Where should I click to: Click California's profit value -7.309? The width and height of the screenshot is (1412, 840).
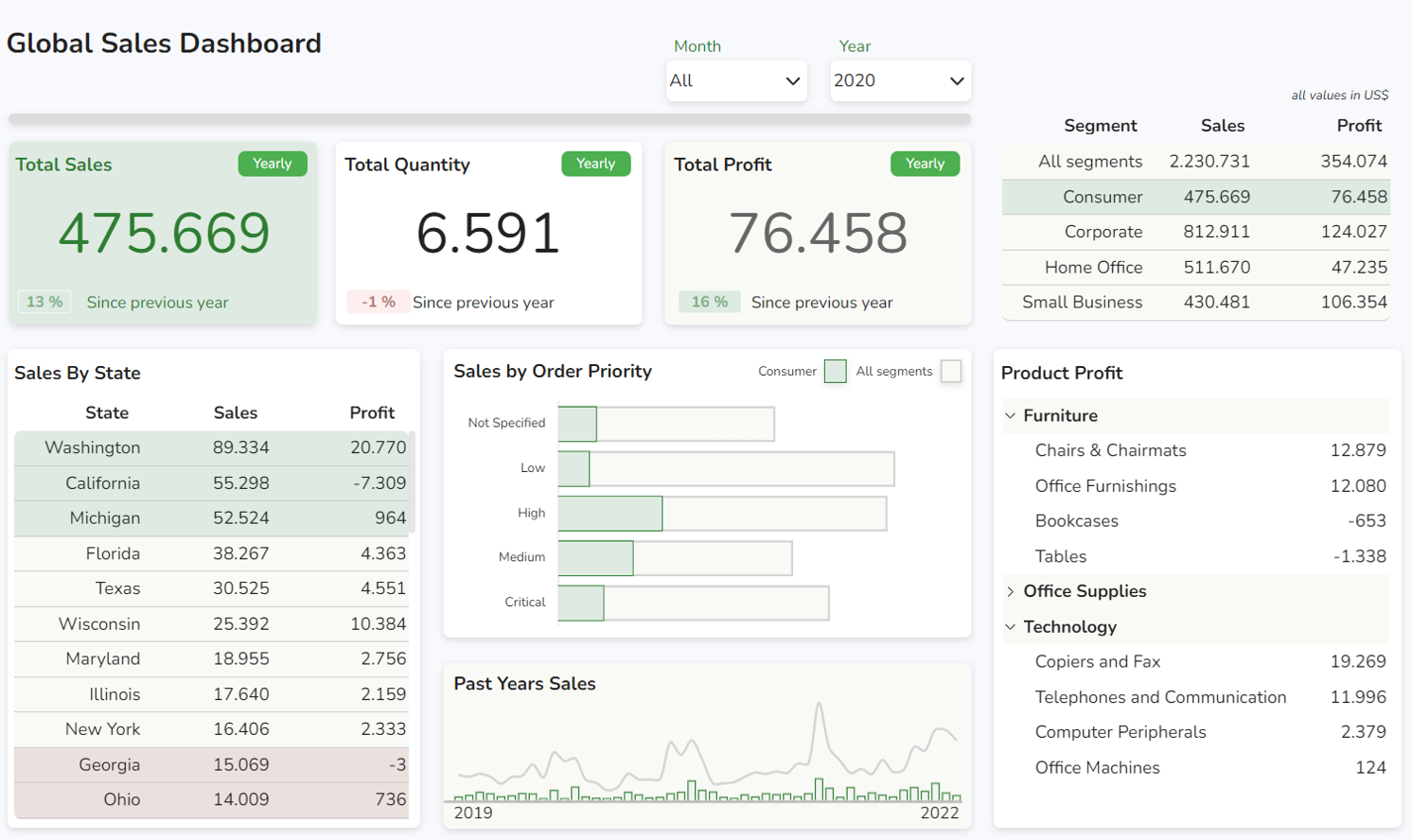(x=379, y=483)
